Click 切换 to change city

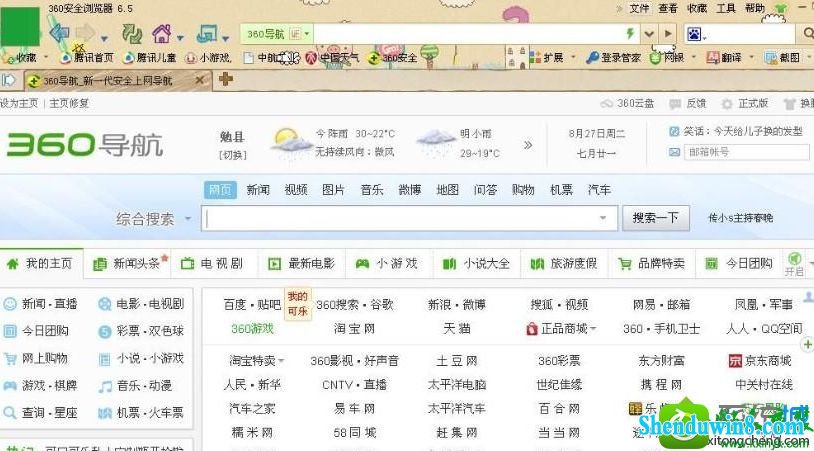[233, 155]
